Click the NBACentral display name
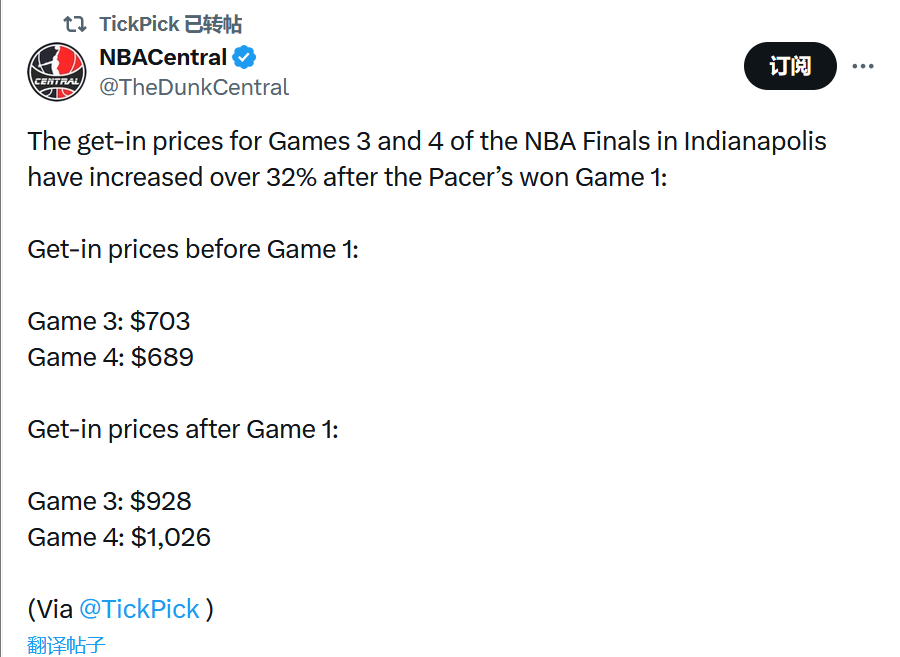Screen dimensions: 900x657 [163, 57]
